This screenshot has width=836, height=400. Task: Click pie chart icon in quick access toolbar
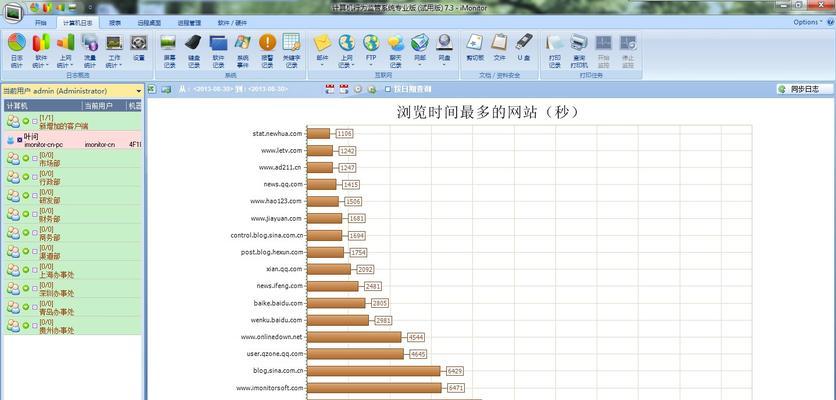35,7
